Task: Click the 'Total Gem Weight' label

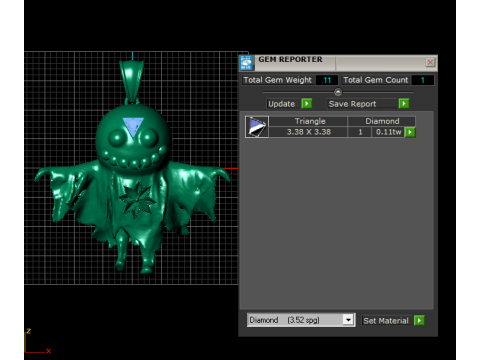Action: (x=278, y=80)
